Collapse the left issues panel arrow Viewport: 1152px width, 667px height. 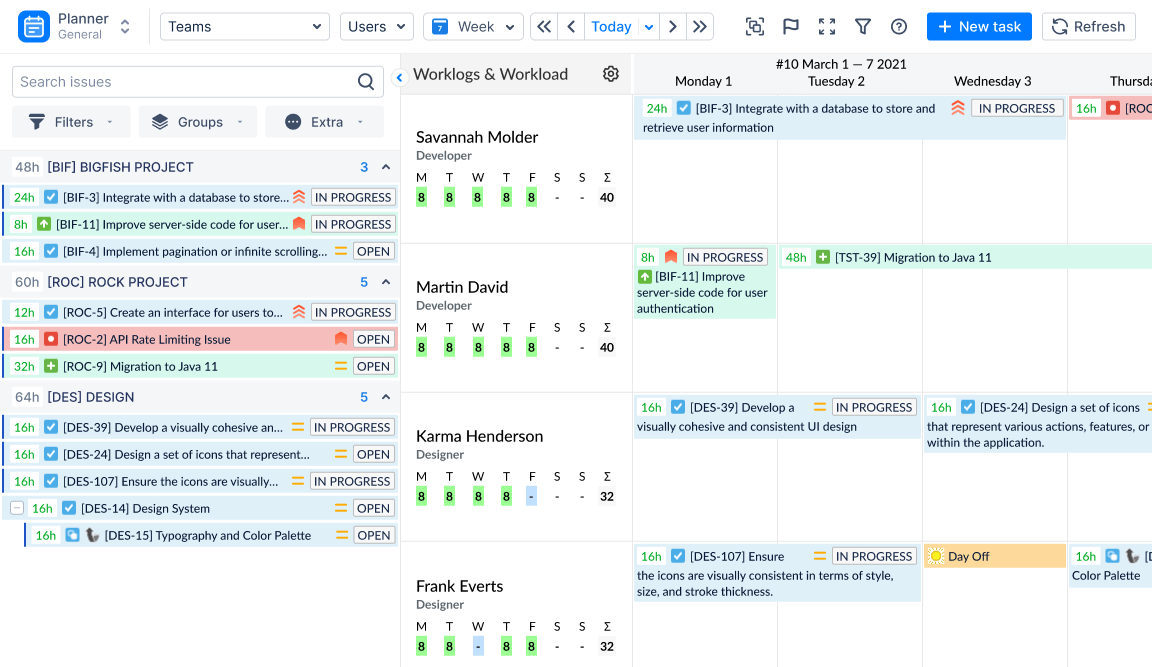(x=399, y=77)
